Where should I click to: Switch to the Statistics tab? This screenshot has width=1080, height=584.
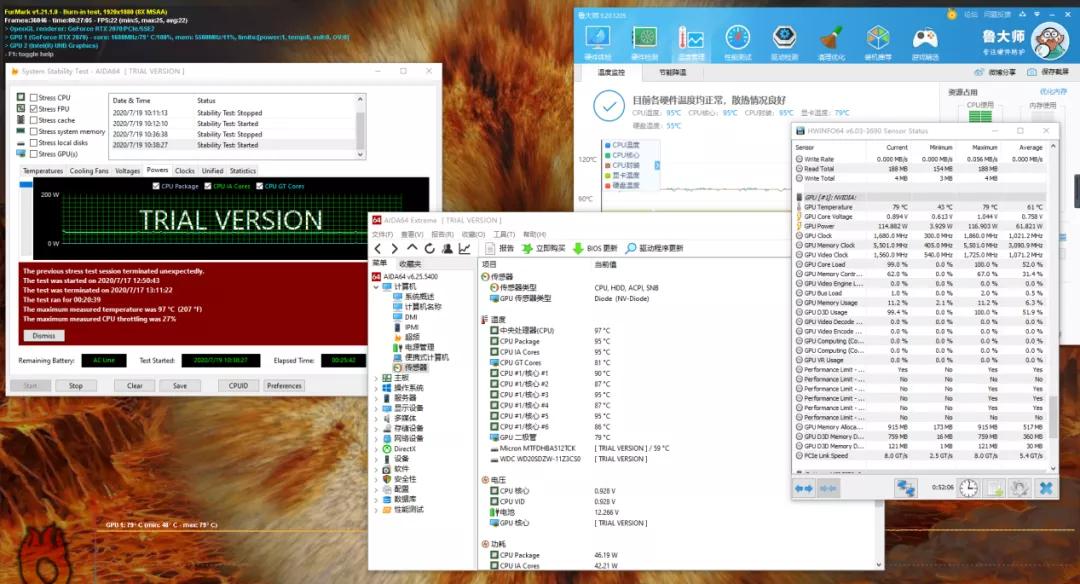coord(243,171)
